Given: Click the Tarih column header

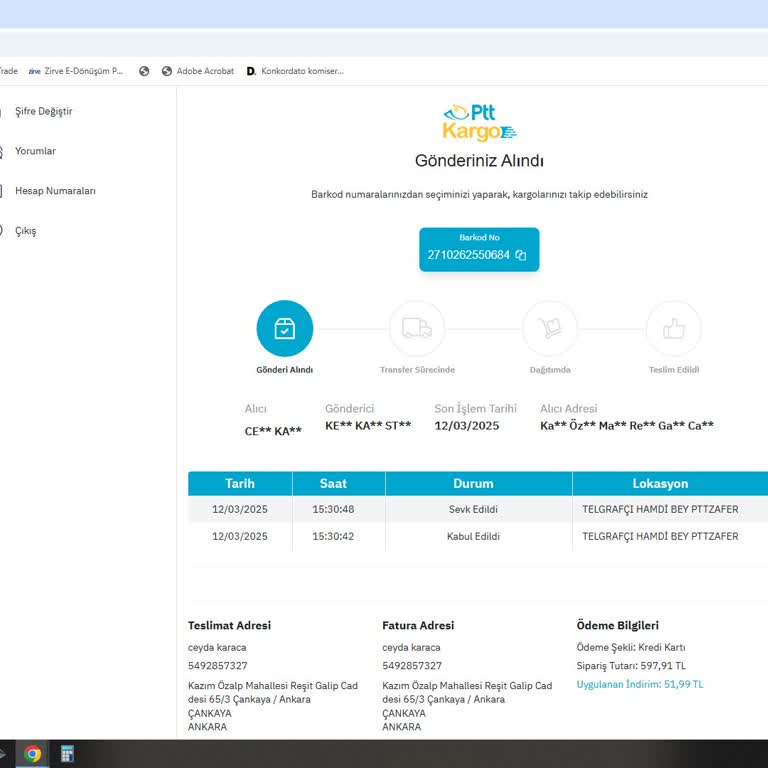Looking at the screenshot, I should [x=240, y=483].
